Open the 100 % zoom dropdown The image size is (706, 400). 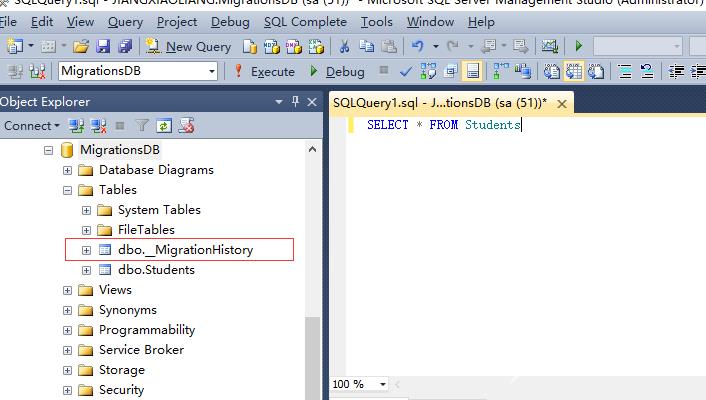383,384
